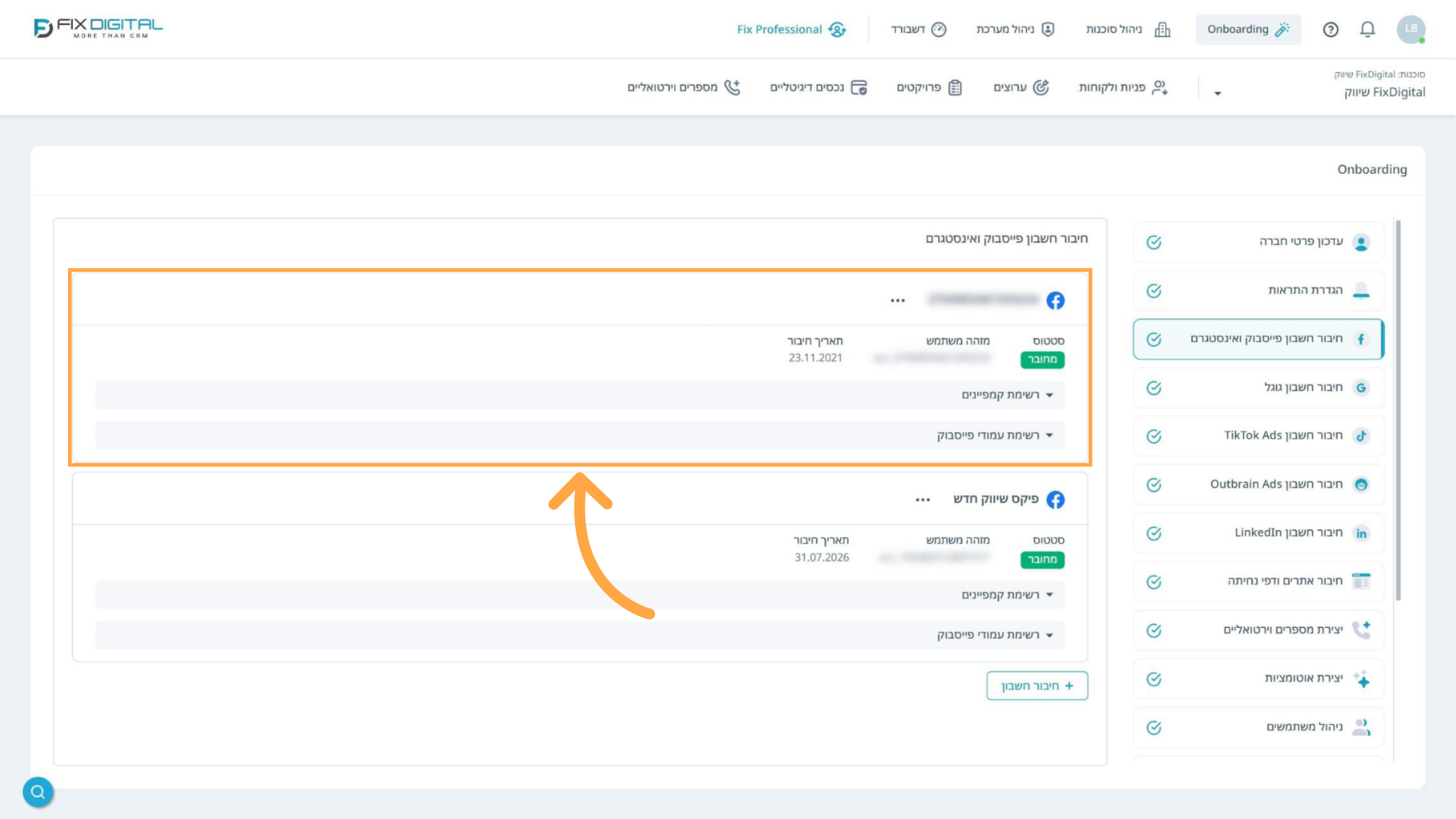This screenshot has height=819, width=1456.
Task: Open the ניהול מערכת menu
Action: pos(1016,29)
